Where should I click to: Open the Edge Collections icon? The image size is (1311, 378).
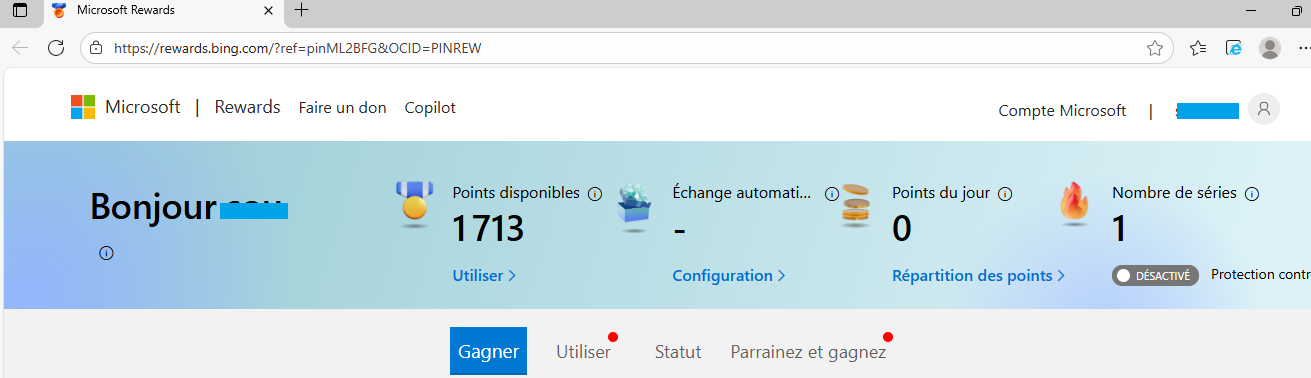pos(1234,48)
